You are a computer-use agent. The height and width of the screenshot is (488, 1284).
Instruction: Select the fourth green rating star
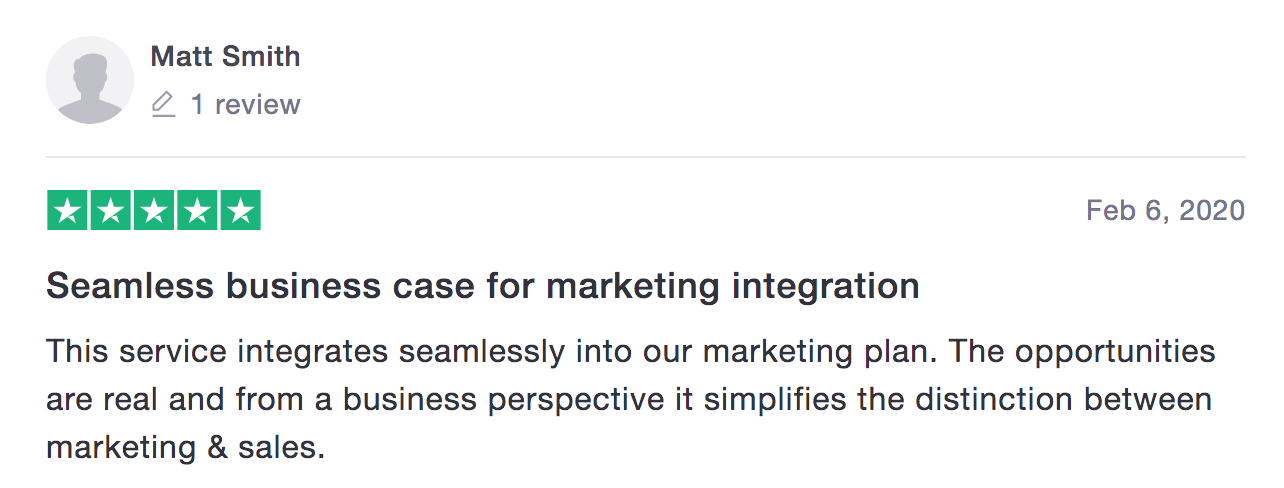(197, 210)
